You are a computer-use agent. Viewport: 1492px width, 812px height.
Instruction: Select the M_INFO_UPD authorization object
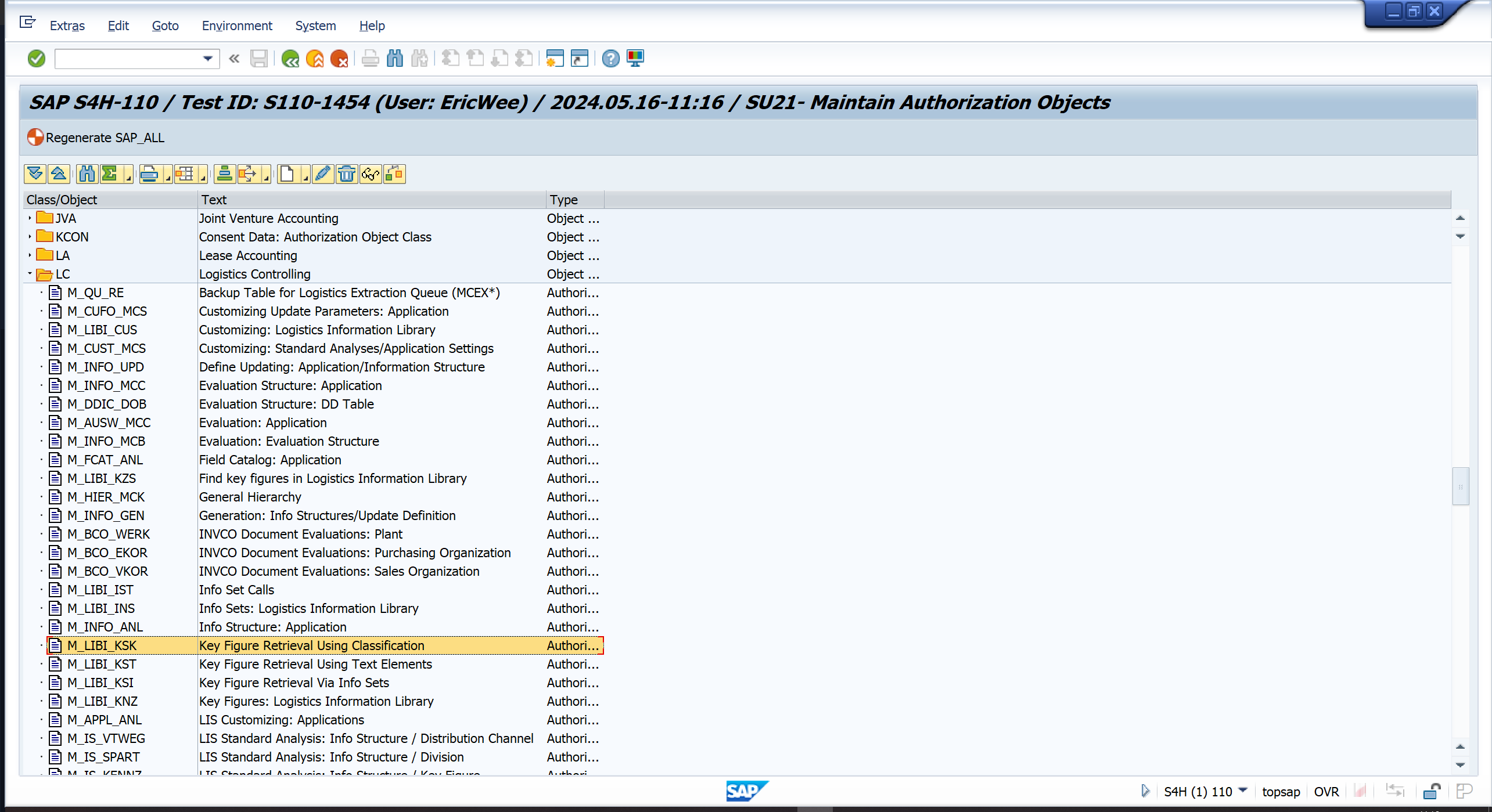click(105, 367)
